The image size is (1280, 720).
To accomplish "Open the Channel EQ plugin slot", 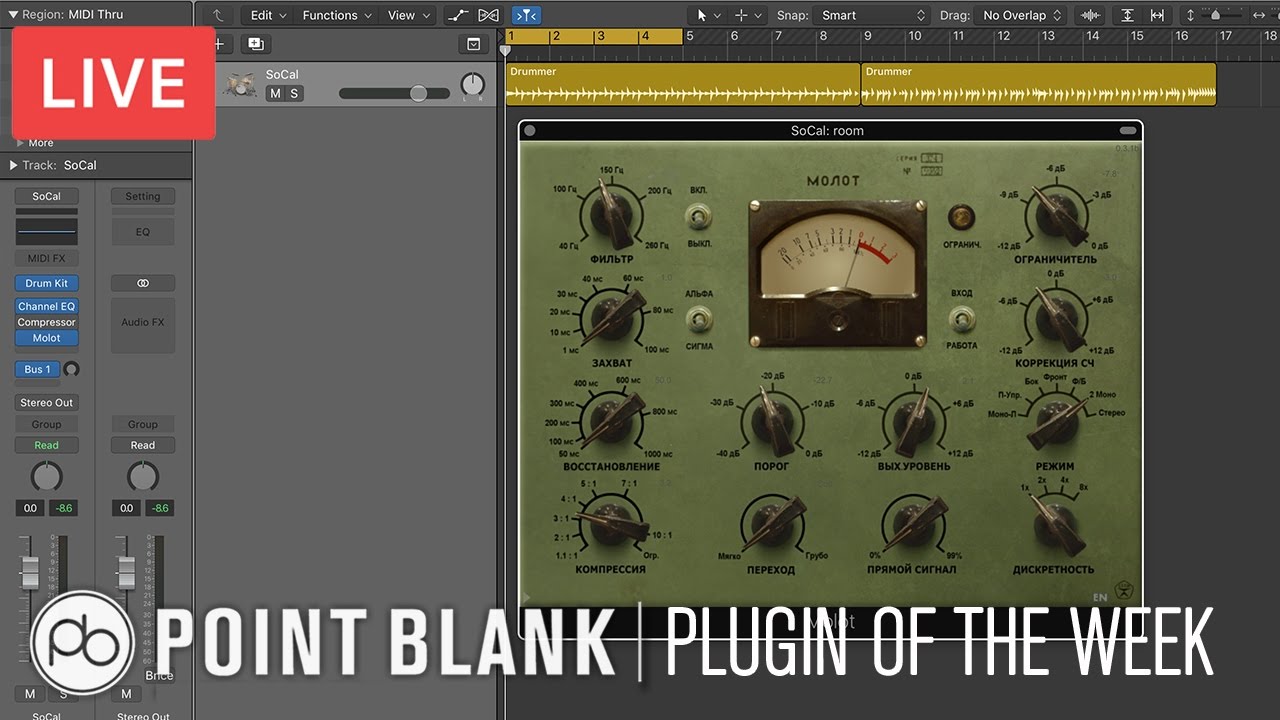I will tap(46, 307).
